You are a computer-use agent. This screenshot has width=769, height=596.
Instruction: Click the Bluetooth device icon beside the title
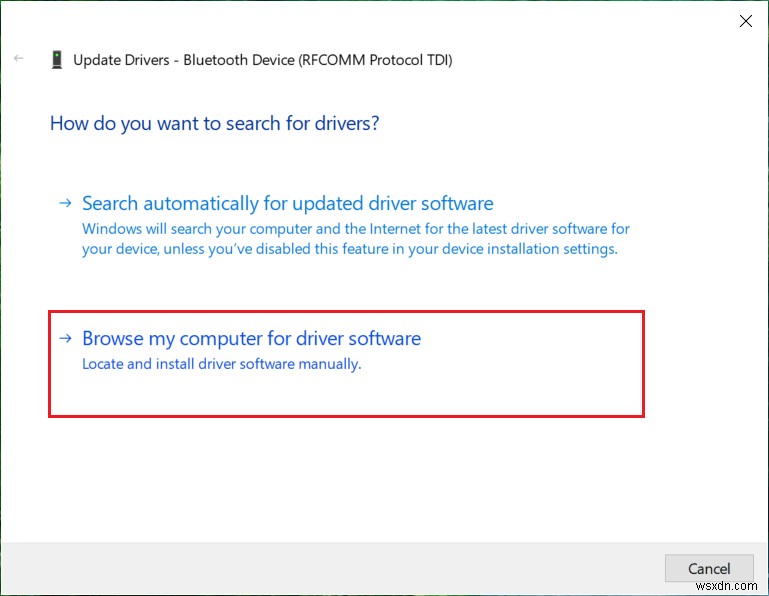pos(57,60)
